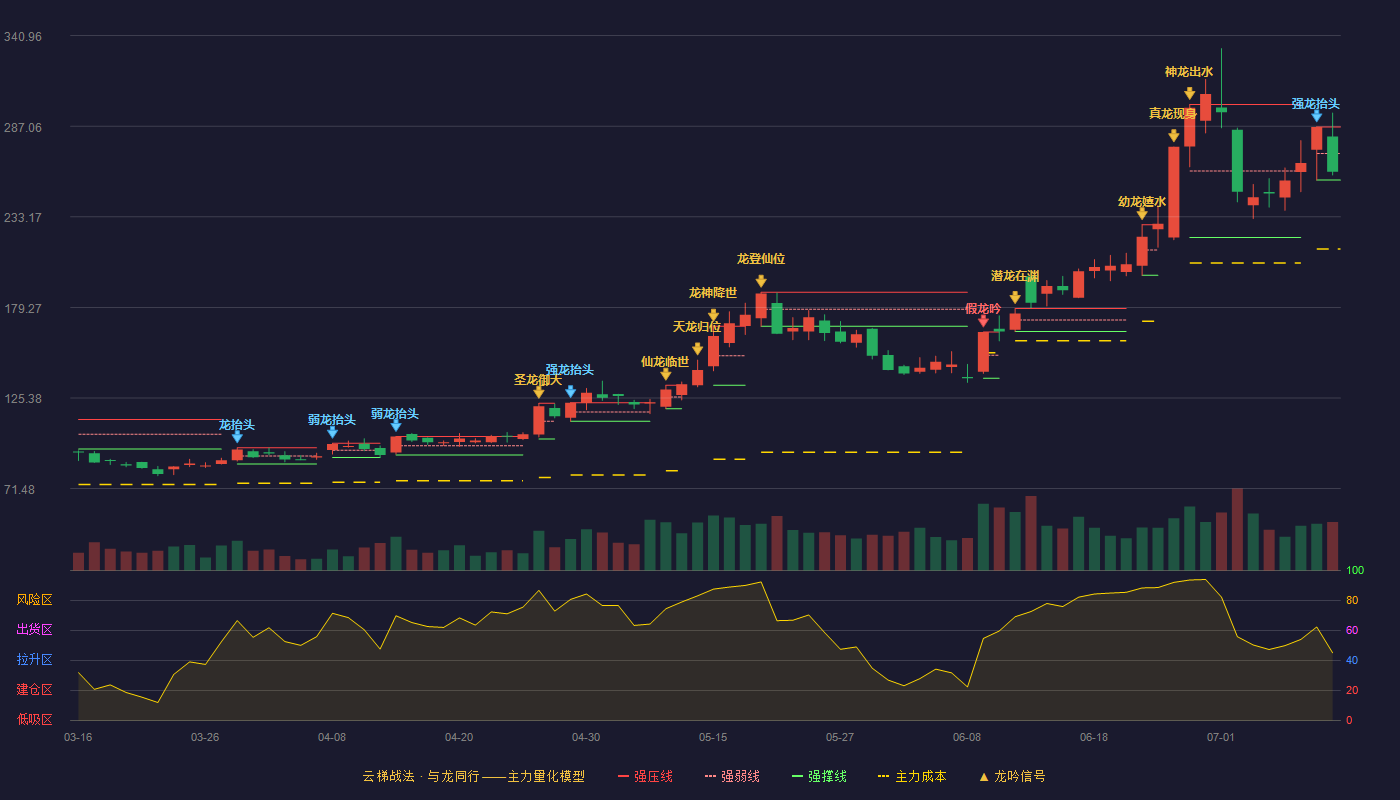1400x800 pixels.
Task: Click the yellow 仙龙临世 signal arrow
Action: [666, 375]
